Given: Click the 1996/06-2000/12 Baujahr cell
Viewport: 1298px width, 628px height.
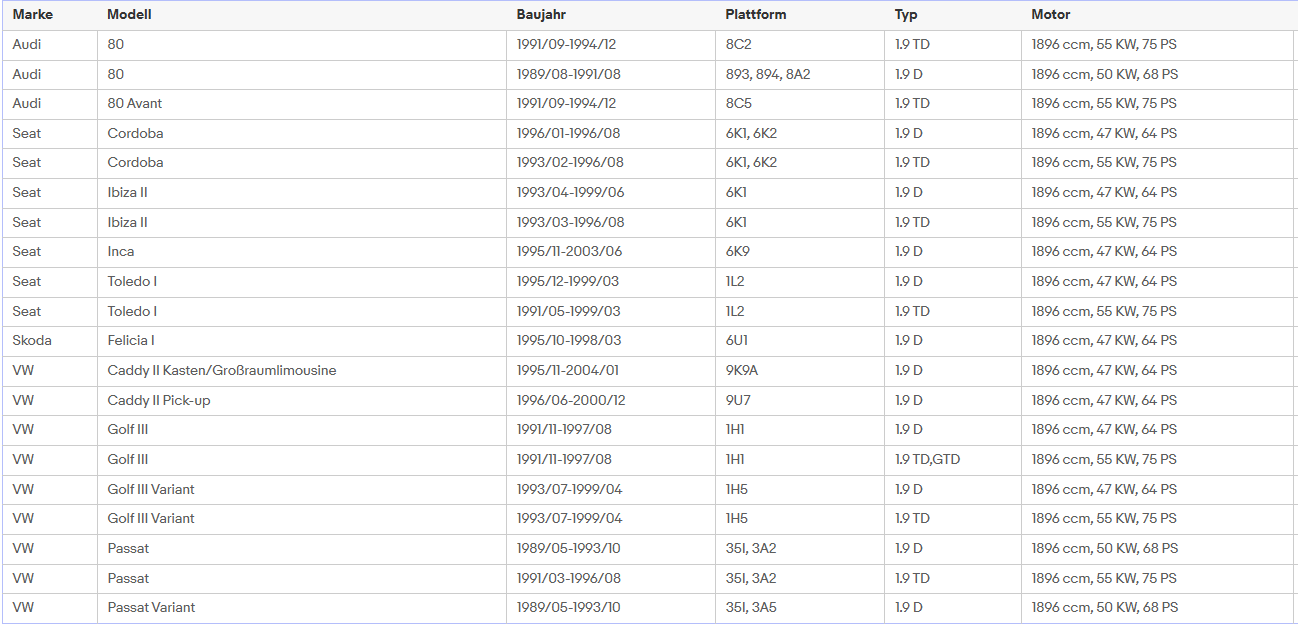Looking at the screenshot, I should (571, 401).
